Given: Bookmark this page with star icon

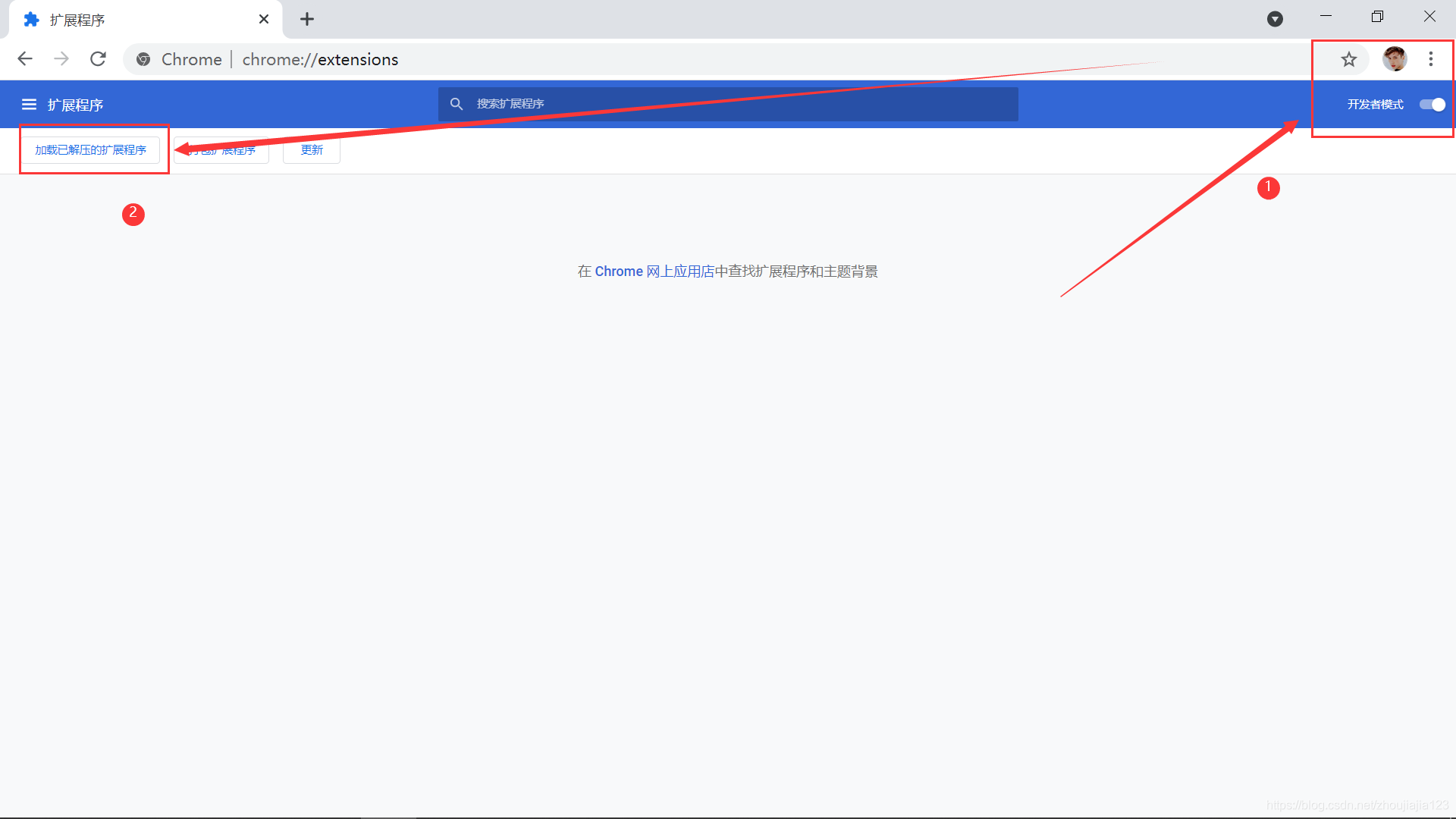Looking at the screenshot, I should click(x=1348, y=59).
